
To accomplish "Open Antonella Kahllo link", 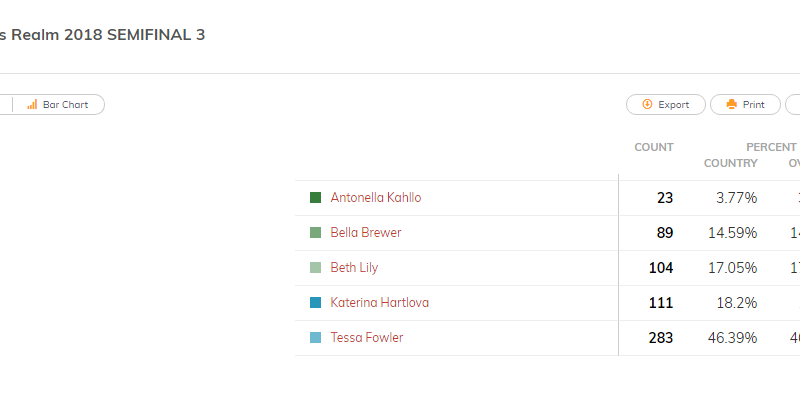I will click(376, 197).
